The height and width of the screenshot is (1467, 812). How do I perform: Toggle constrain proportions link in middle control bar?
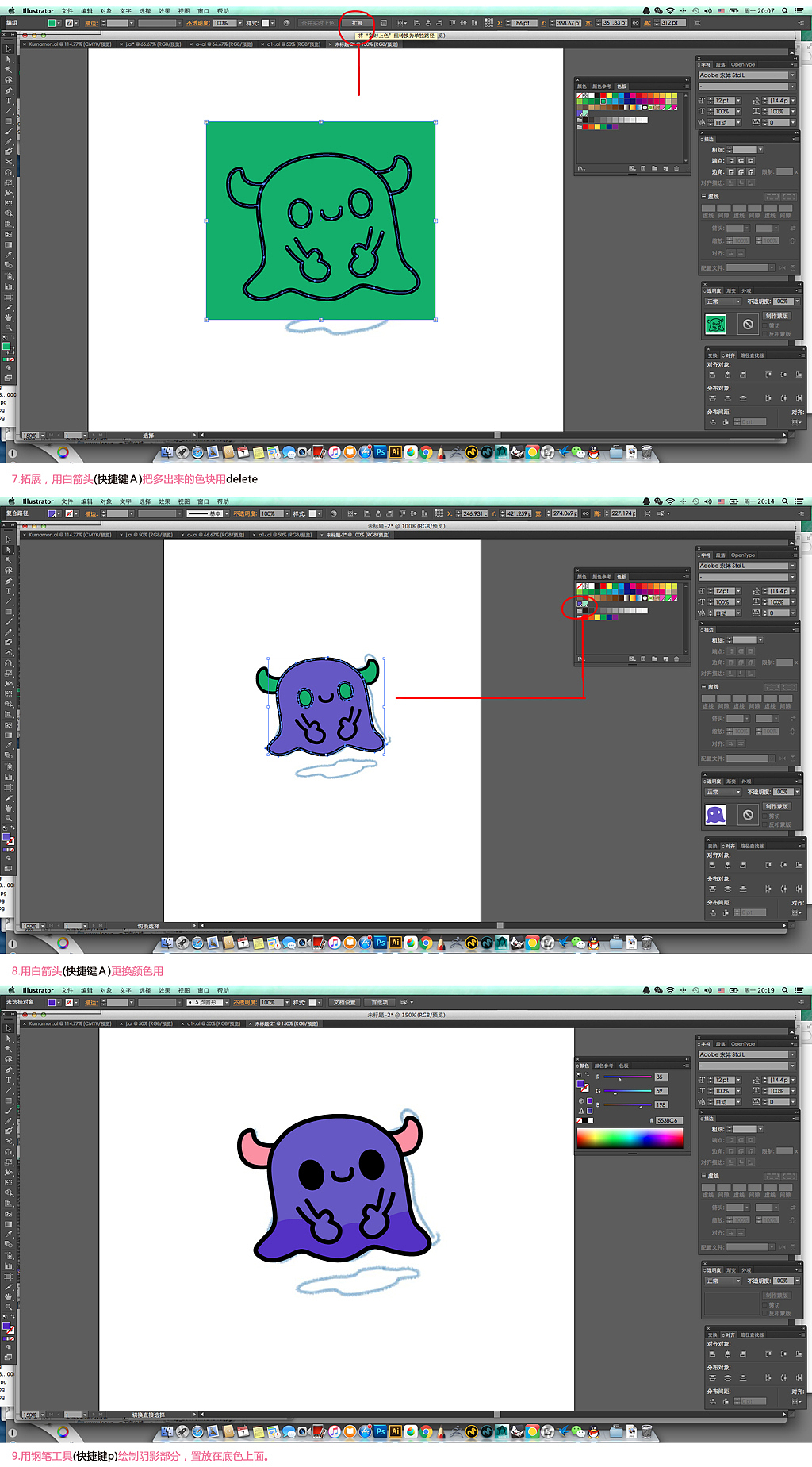(x=586, y=513)
